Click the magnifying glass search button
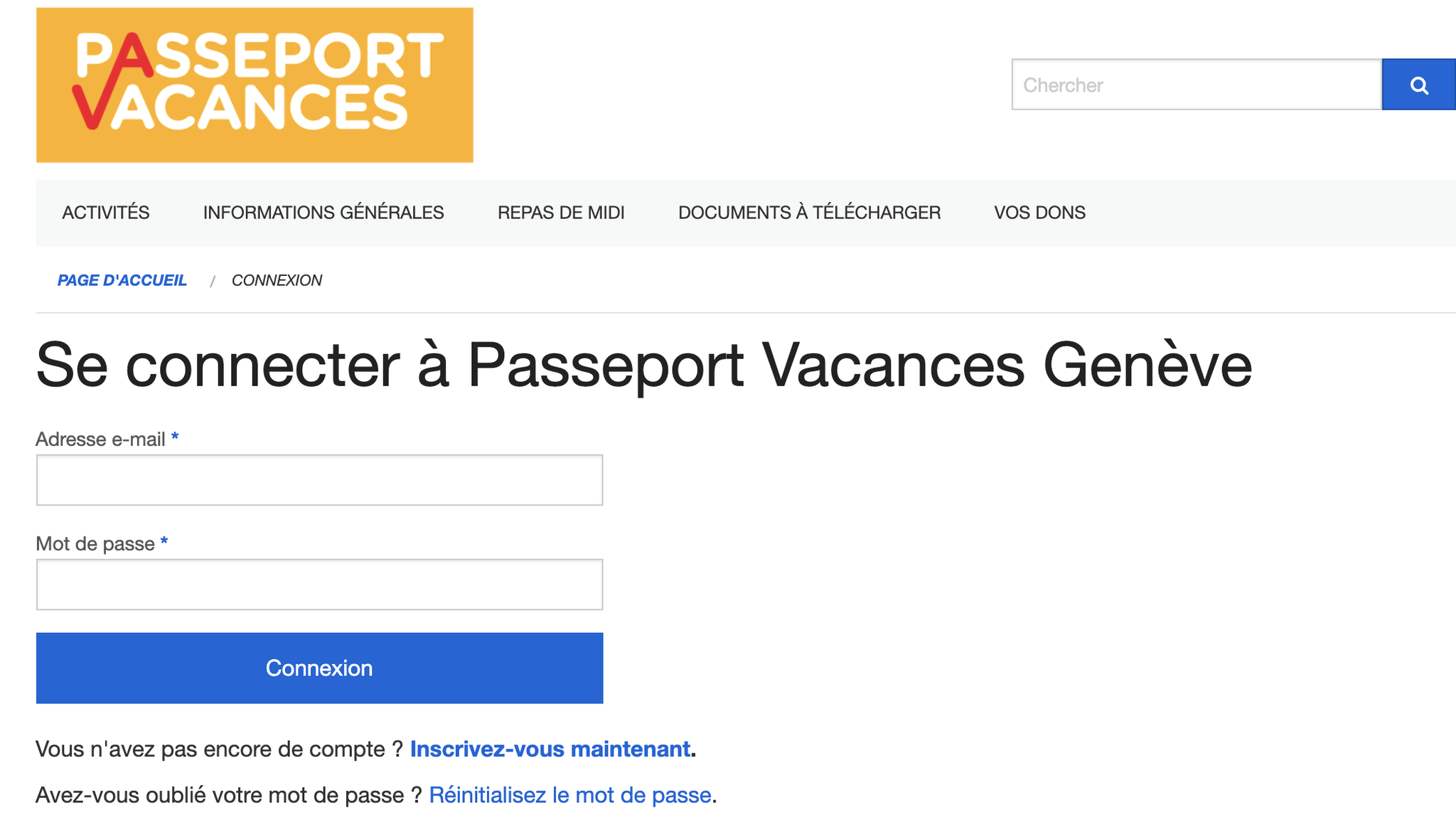The width and height of the screenshot is (1456, 827). 1418,85
